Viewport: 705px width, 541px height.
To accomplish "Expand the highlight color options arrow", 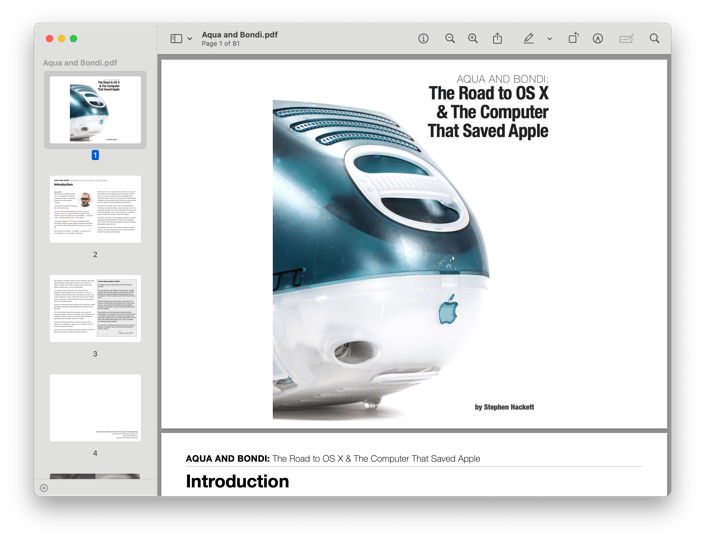I will click(x=549, y=39).
